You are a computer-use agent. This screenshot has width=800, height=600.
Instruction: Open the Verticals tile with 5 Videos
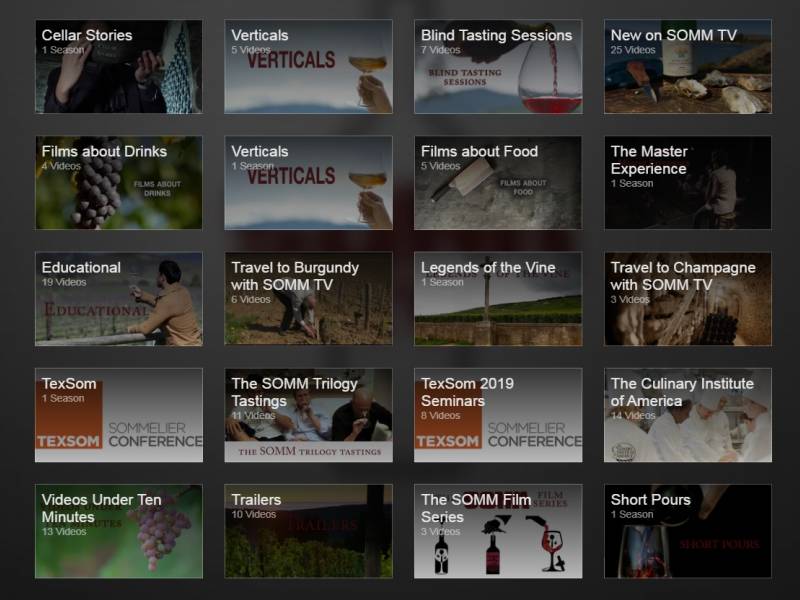(308, 67)
